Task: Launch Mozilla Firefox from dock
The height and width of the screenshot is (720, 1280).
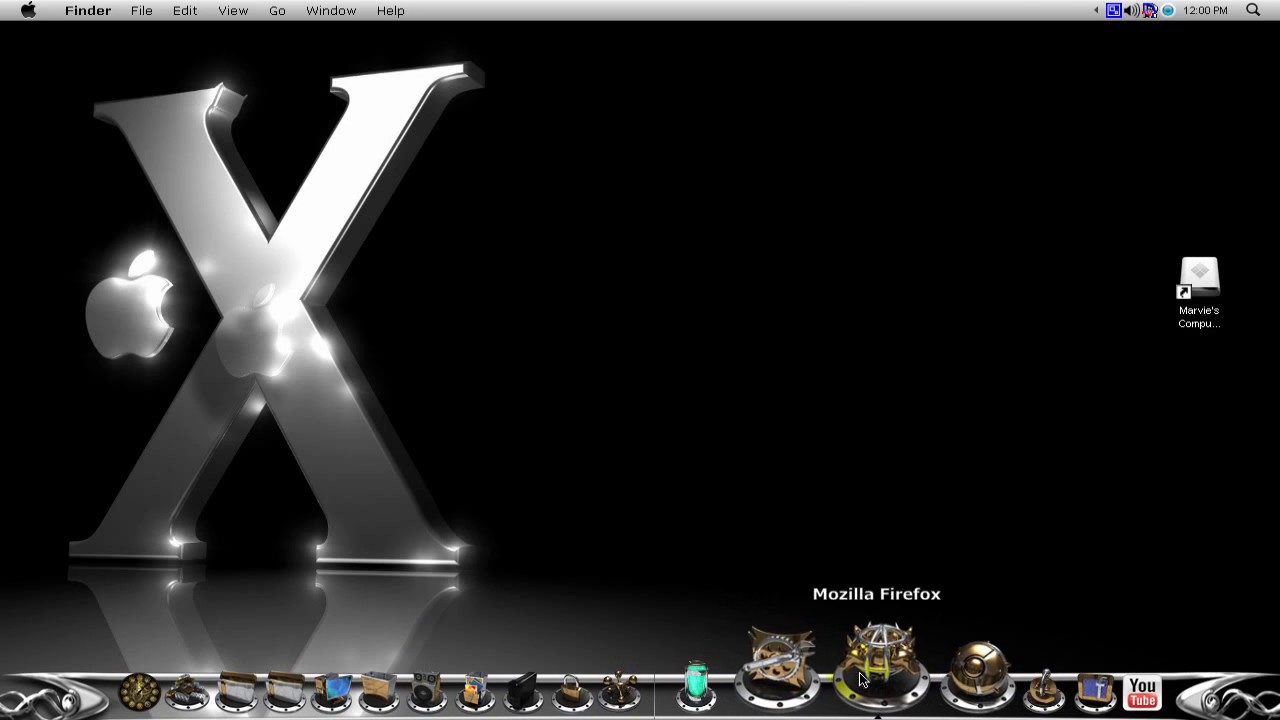Action: pos(881,666)
